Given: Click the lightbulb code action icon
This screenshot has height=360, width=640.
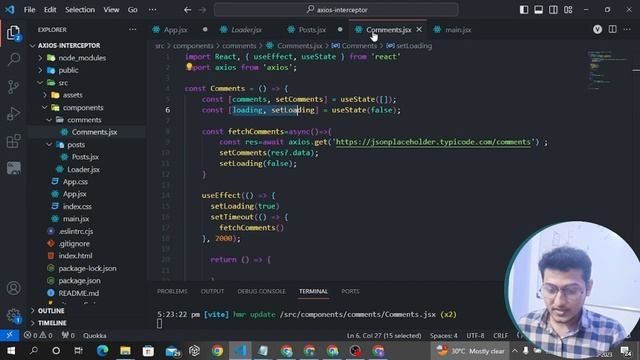Looking at the screenshot, I should tap(189, 67).
